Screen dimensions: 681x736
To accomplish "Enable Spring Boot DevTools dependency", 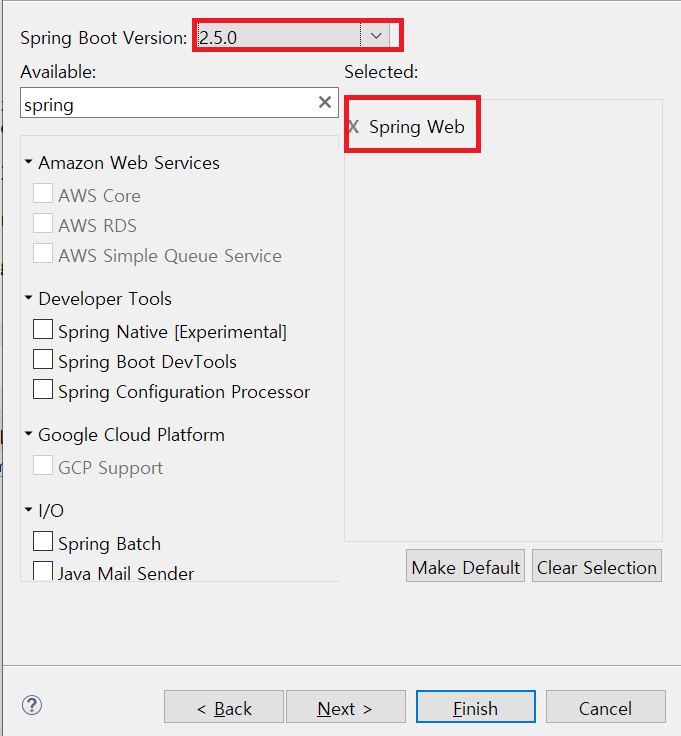I will point(43,360).
